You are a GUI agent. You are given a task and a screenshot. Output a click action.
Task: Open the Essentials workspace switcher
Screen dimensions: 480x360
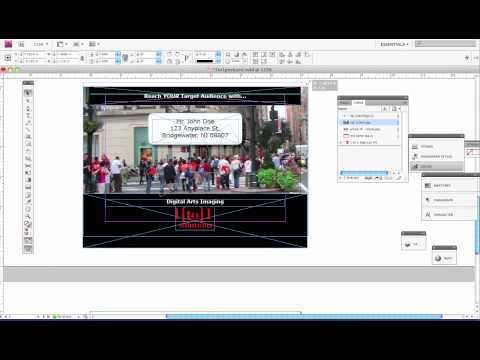[394, 44]
